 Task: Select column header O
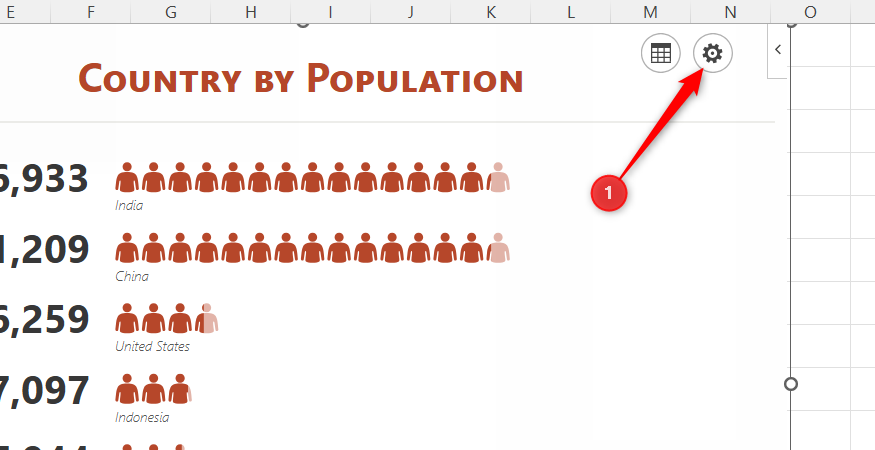point(810,12)
